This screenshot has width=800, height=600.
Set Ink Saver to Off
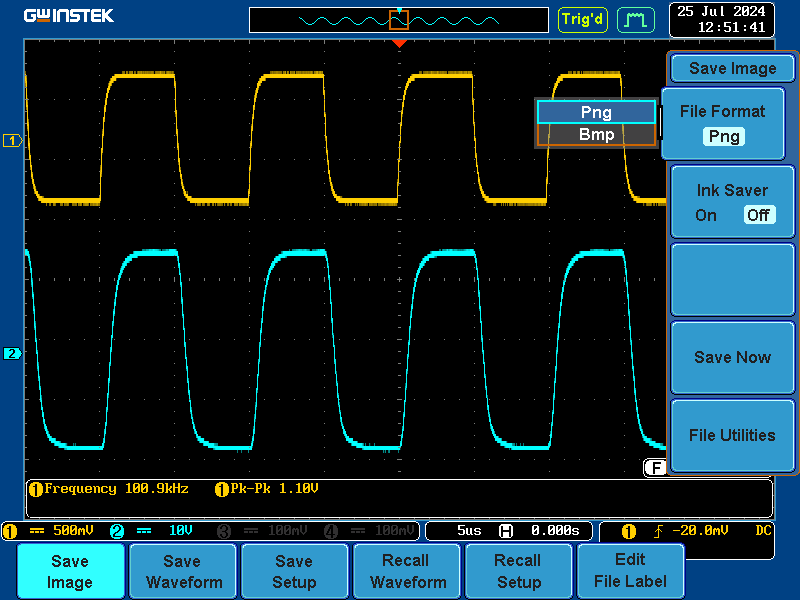759,215
